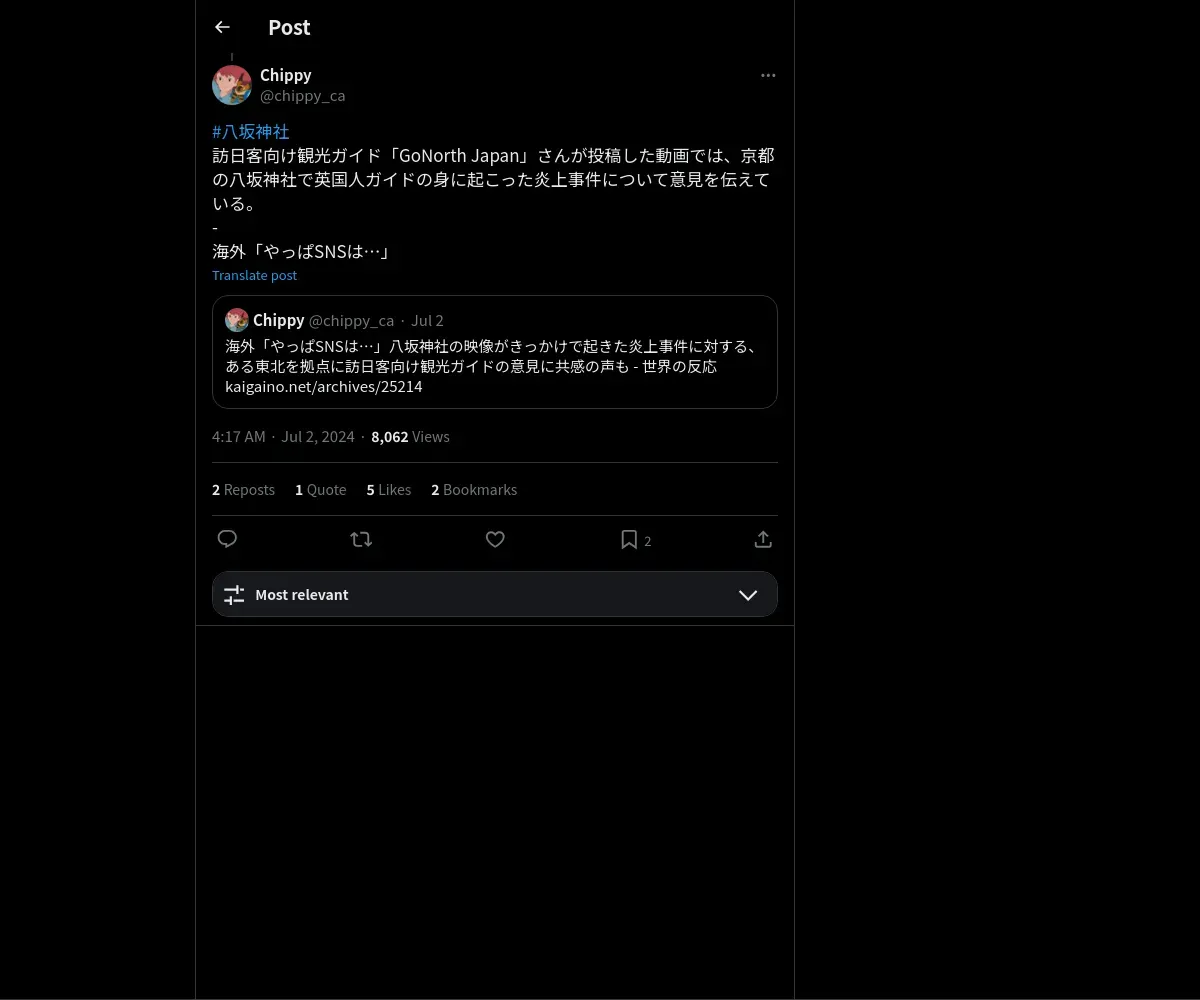Viewport: 1200px width, 1000px height.
Task: Repost using the retweet arrows icon
Action: pyautogui.click(x=361, y=539)
